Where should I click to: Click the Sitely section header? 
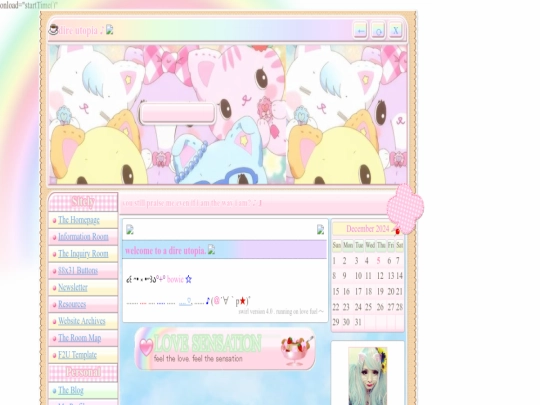coord(83,202)
